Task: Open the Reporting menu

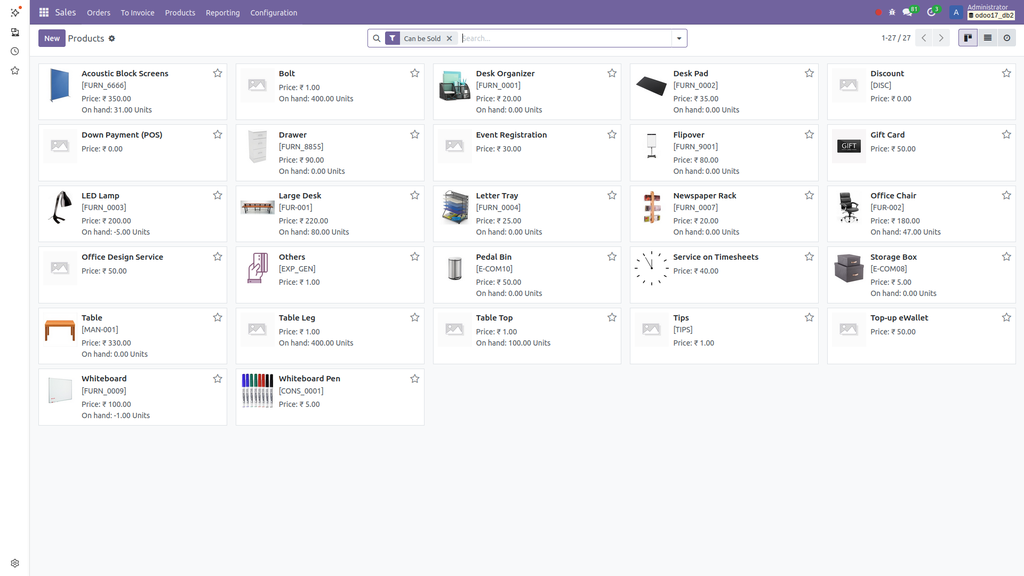Action: pyautogui.click(x=223, y=12)
